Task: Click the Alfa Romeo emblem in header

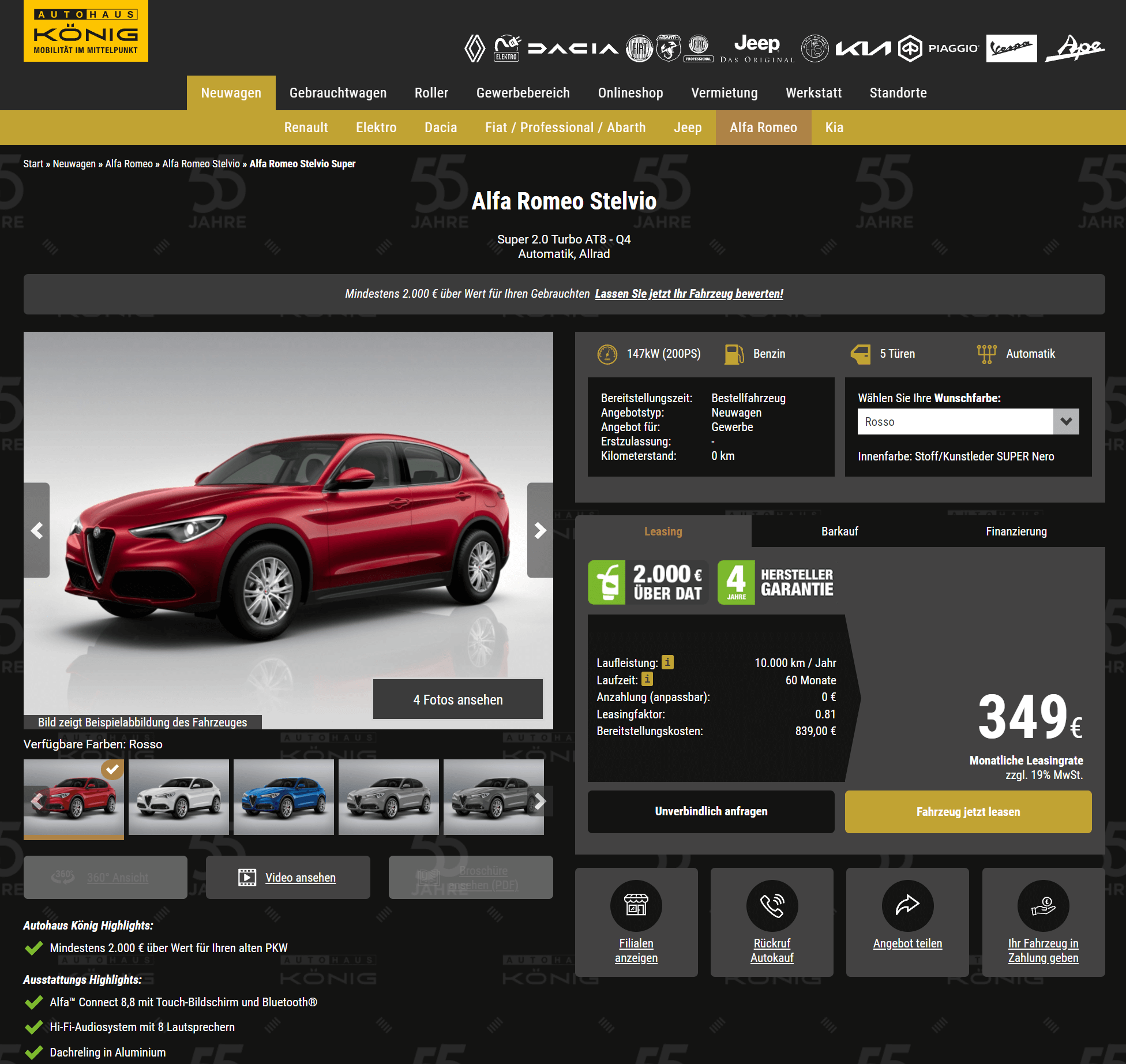Action: coord(815,49)
